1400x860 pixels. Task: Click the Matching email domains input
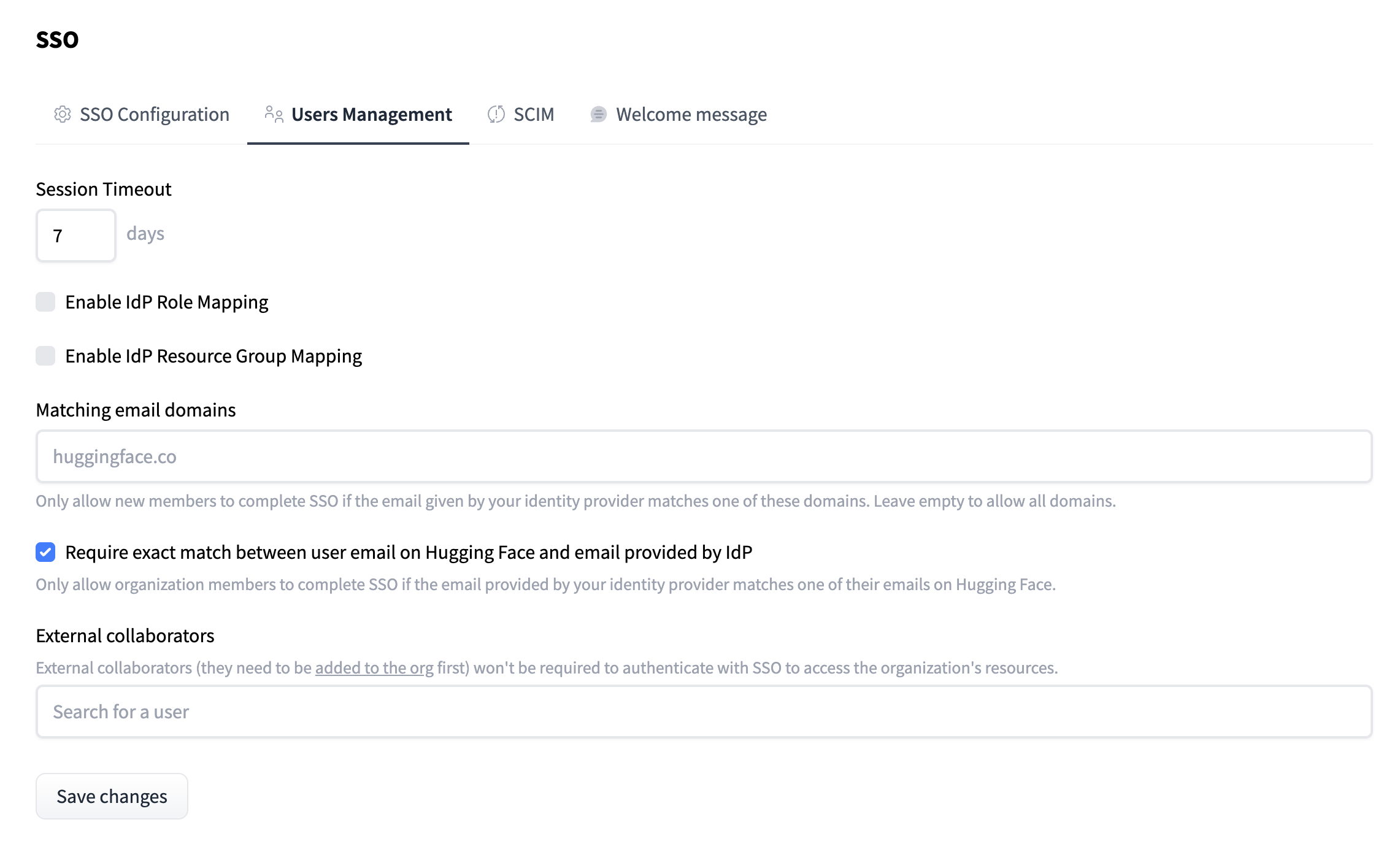point(703,456)
